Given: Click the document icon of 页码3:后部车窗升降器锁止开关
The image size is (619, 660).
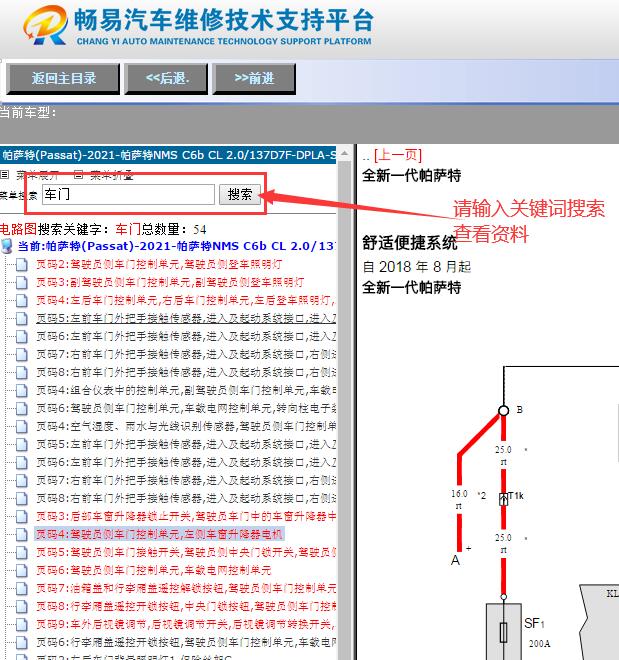Looking at the screenshot, I should click(x=21, y=516).
